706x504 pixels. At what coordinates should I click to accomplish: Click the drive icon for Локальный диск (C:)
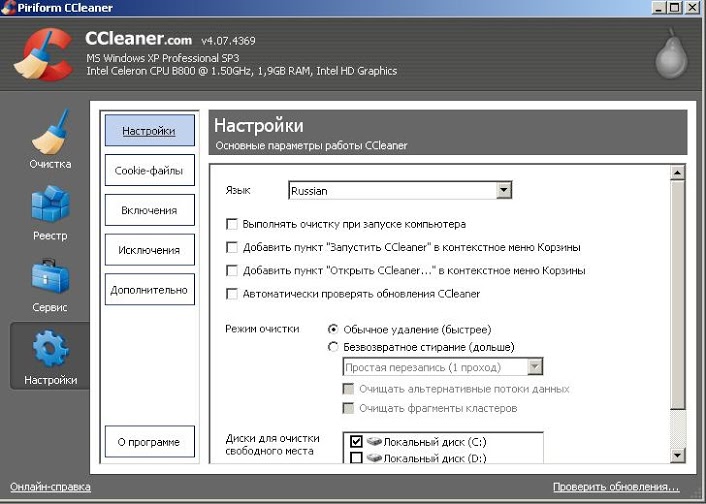pos(374,442)
